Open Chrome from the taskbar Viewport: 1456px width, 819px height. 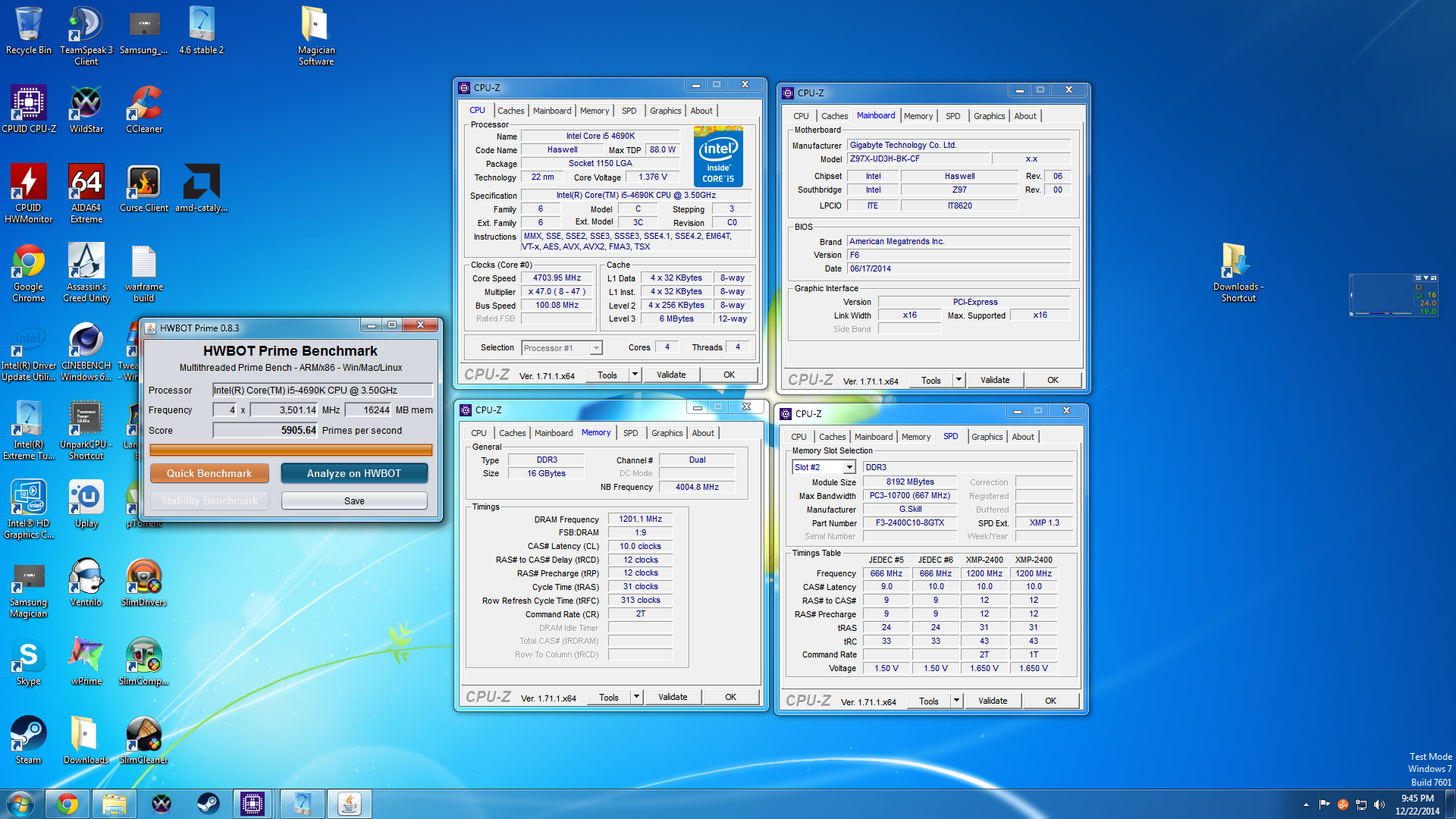(67, 804)
